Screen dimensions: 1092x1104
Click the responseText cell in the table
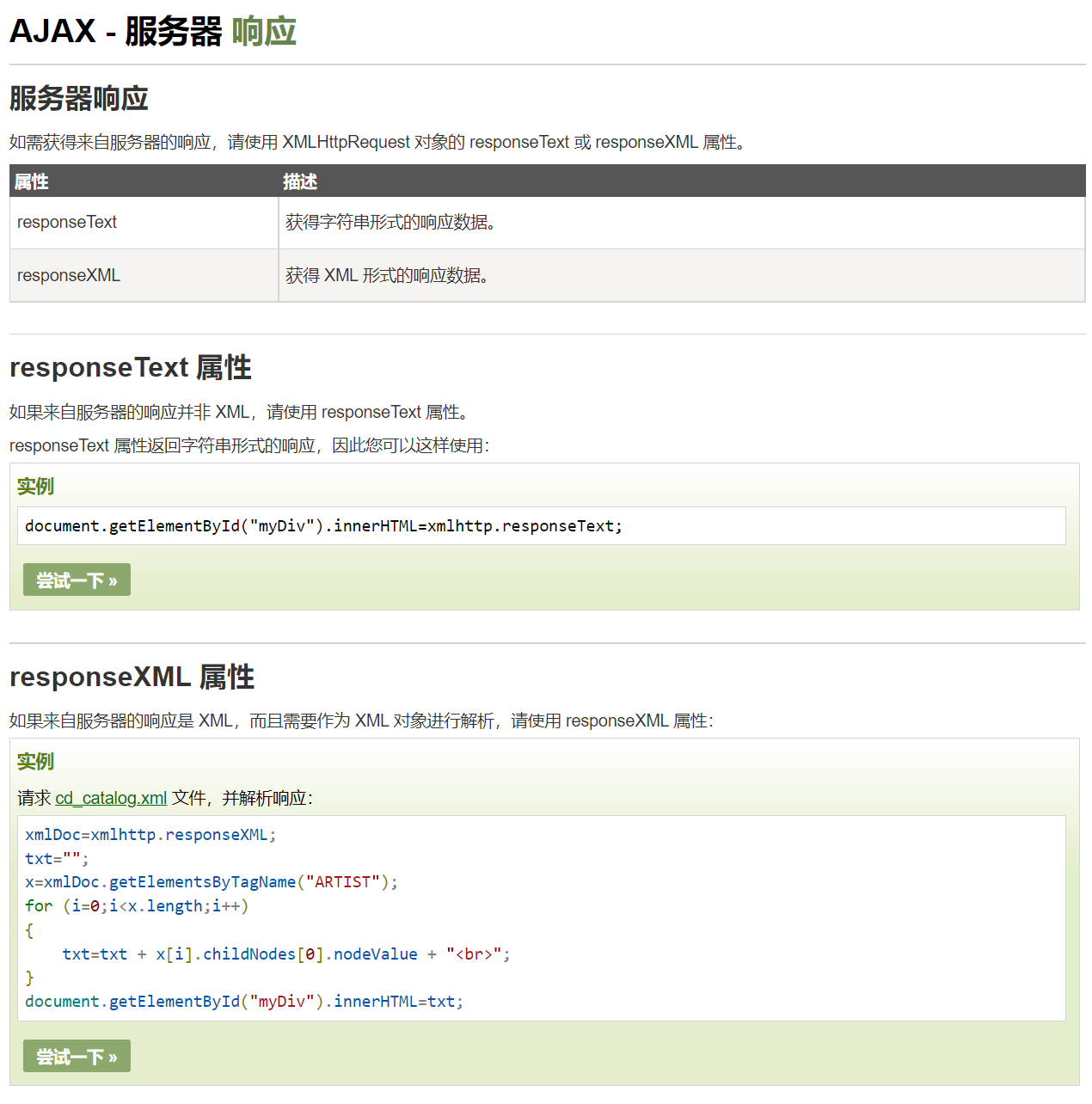144,223
